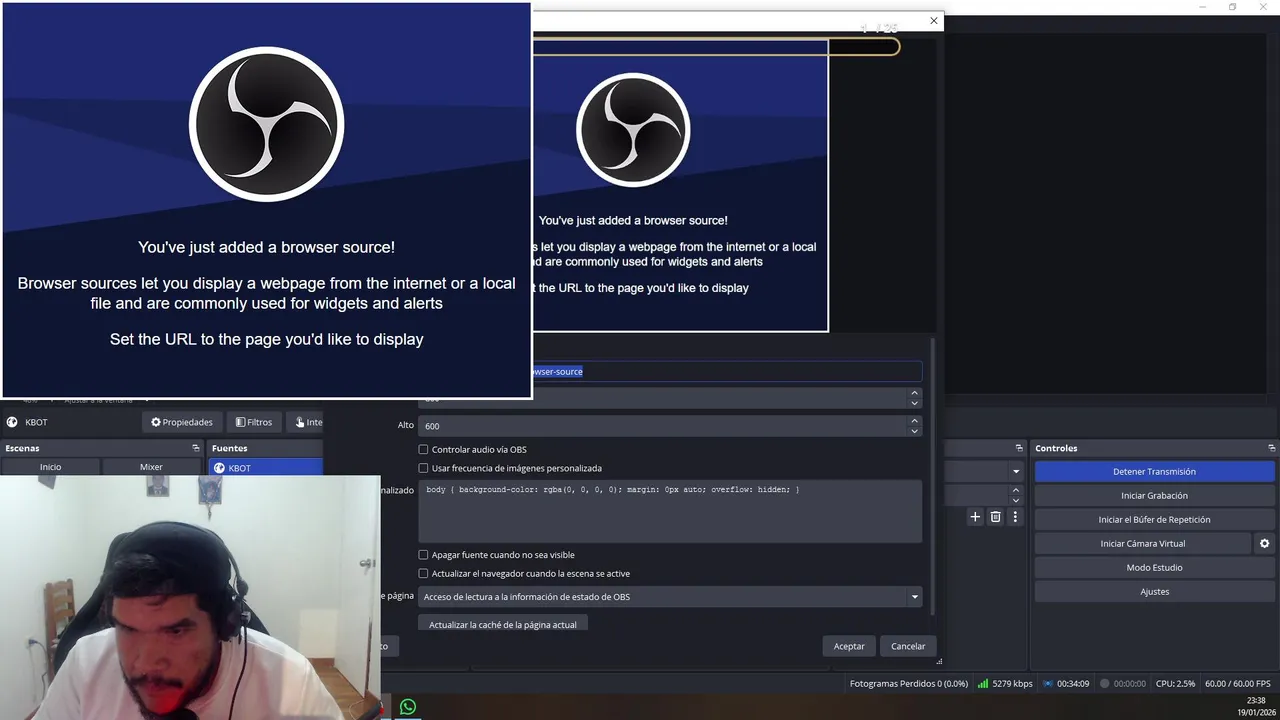Click Actualizar la caché de la página actual
Screen dimensions: 1280x720
tap(503, 624)
